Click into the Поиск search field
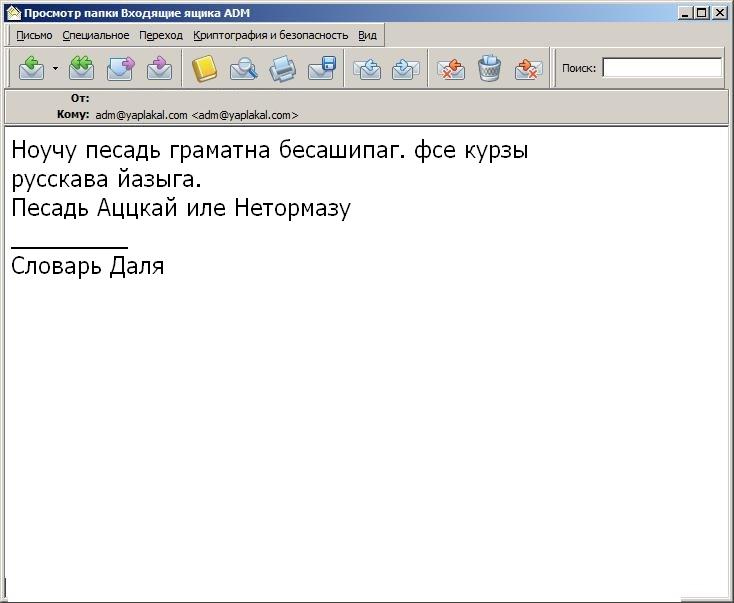Screen dimensions: 734x603 (x=662, y=68)
